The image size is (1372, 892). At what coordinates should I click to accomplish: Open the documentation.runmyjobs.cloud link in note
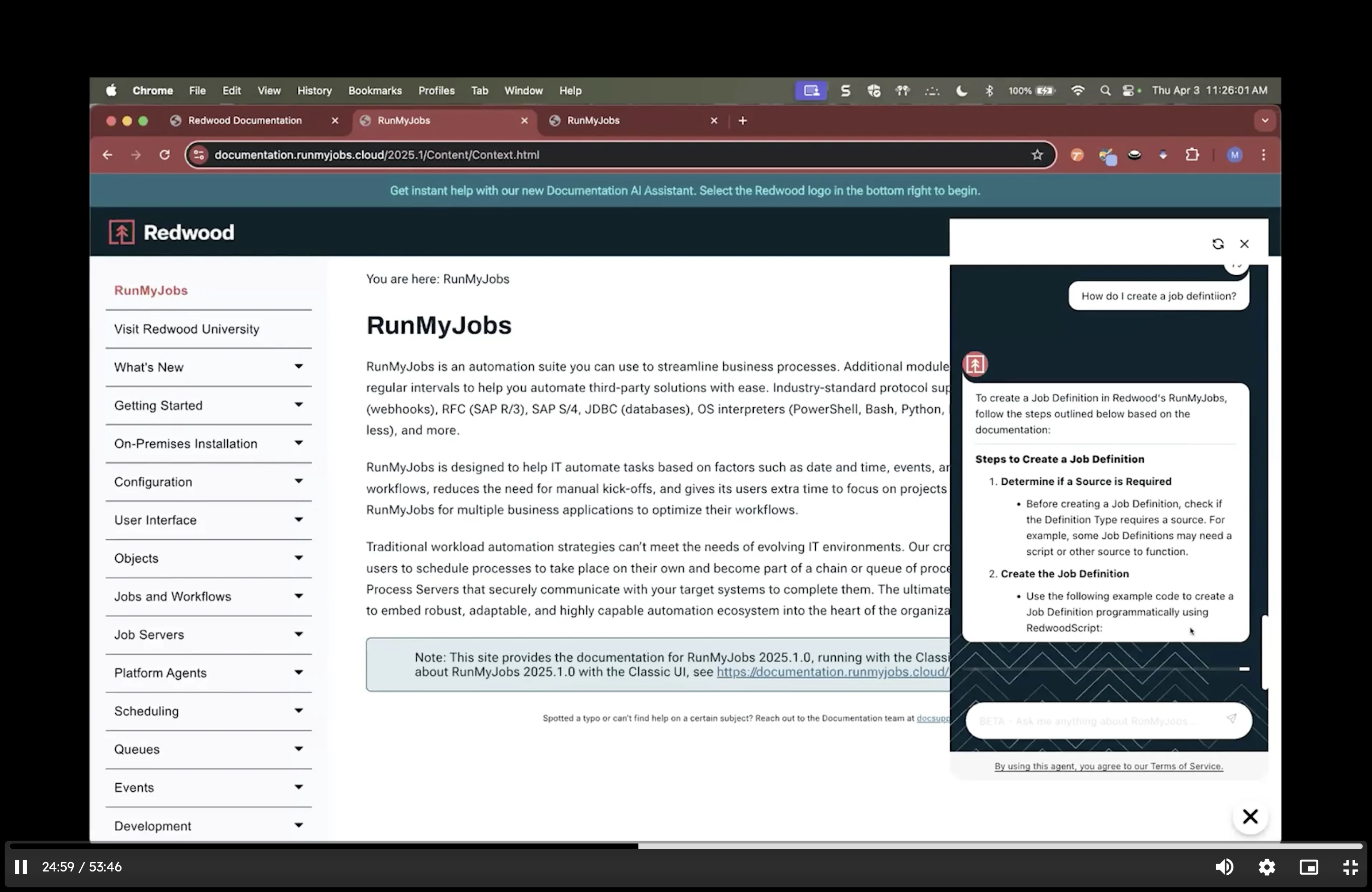[x=833, y=672]
